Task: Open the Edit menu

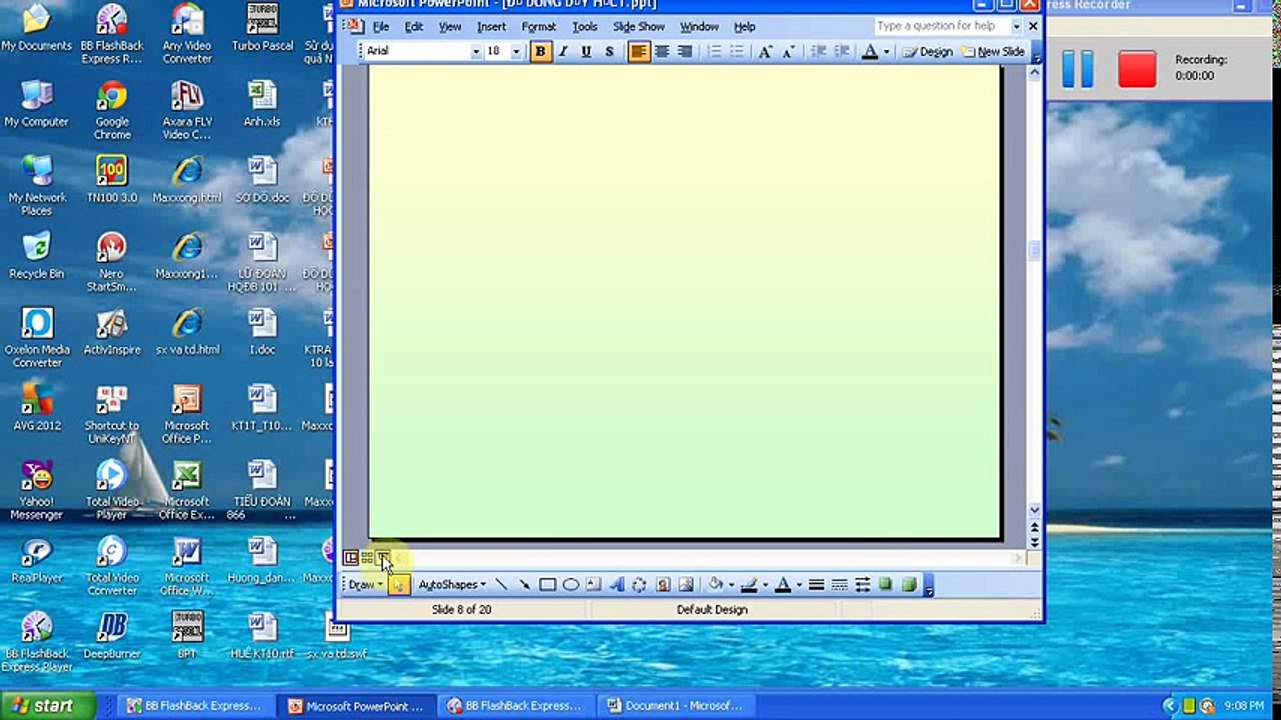Action: [414, 27]
